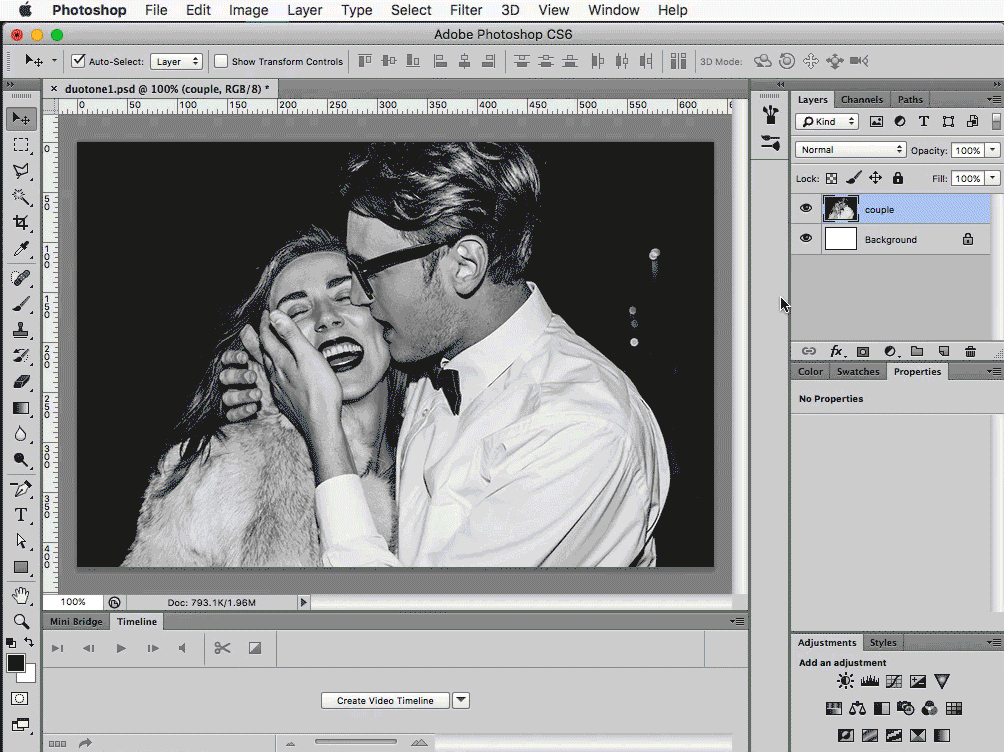Select the Zoom tool
The image size is (1004, 752).
pyautogui.click(x=20, y=621)
